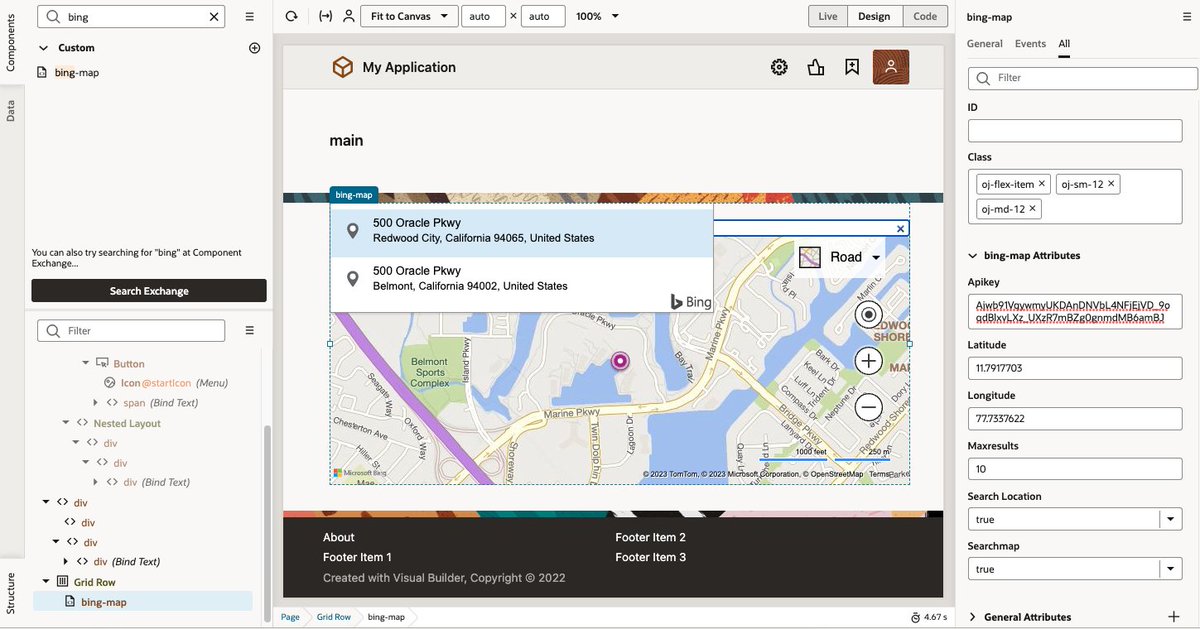The height and width of the screenshot is (629, 1200).
Task: Click the bookmark icon in the app header
Action: 852,66
